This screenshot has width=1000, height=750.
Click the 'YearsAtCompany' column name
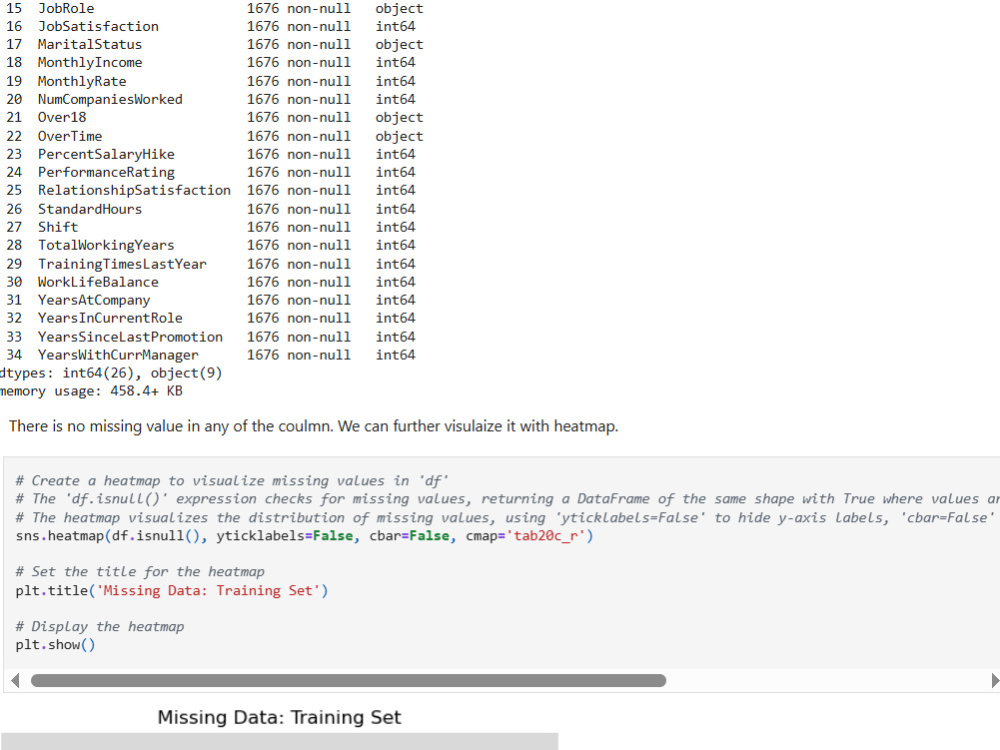point(94,300)
